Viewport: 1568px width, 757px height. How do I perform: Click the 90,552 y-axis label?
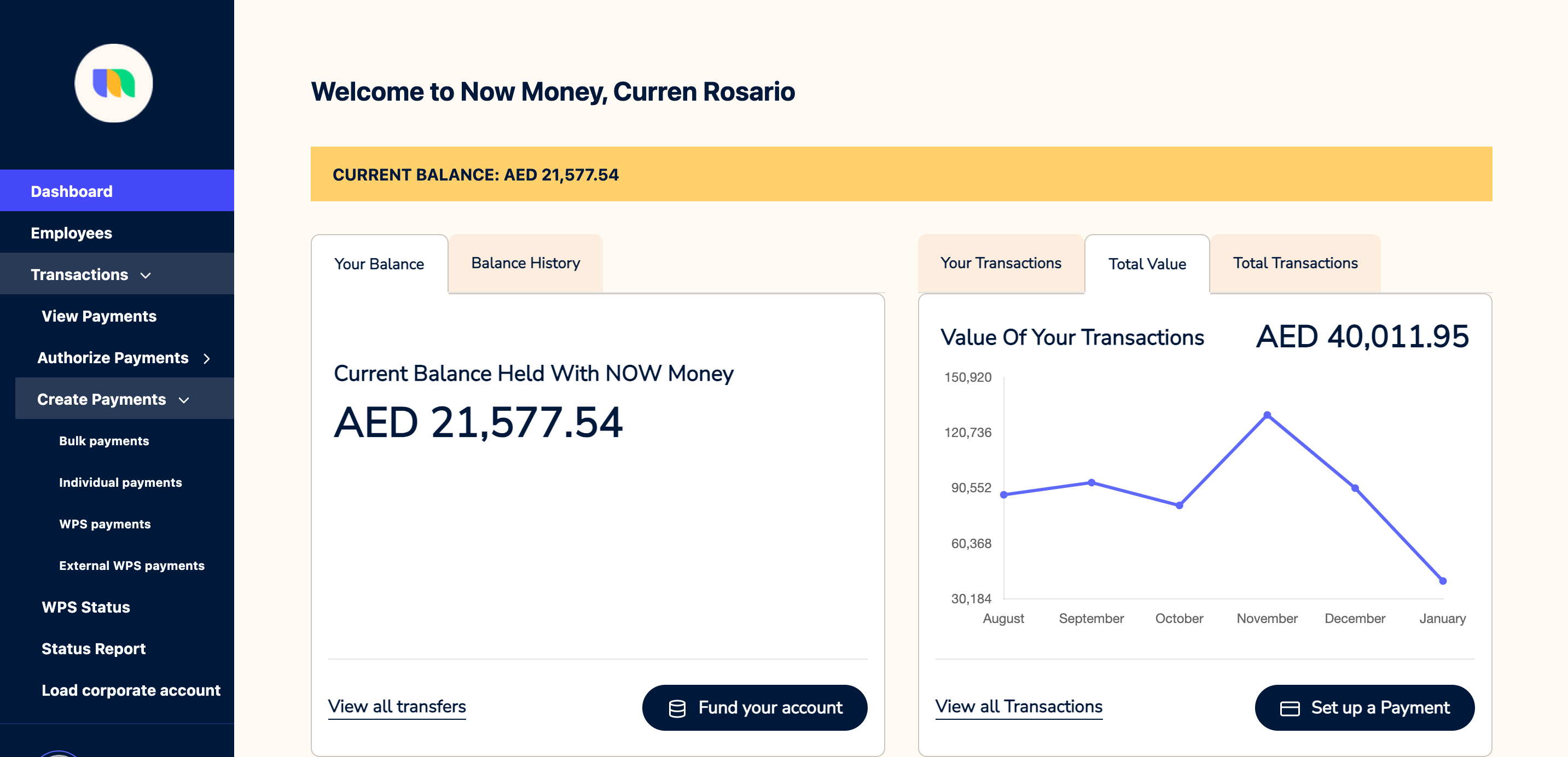pos(972,488)
